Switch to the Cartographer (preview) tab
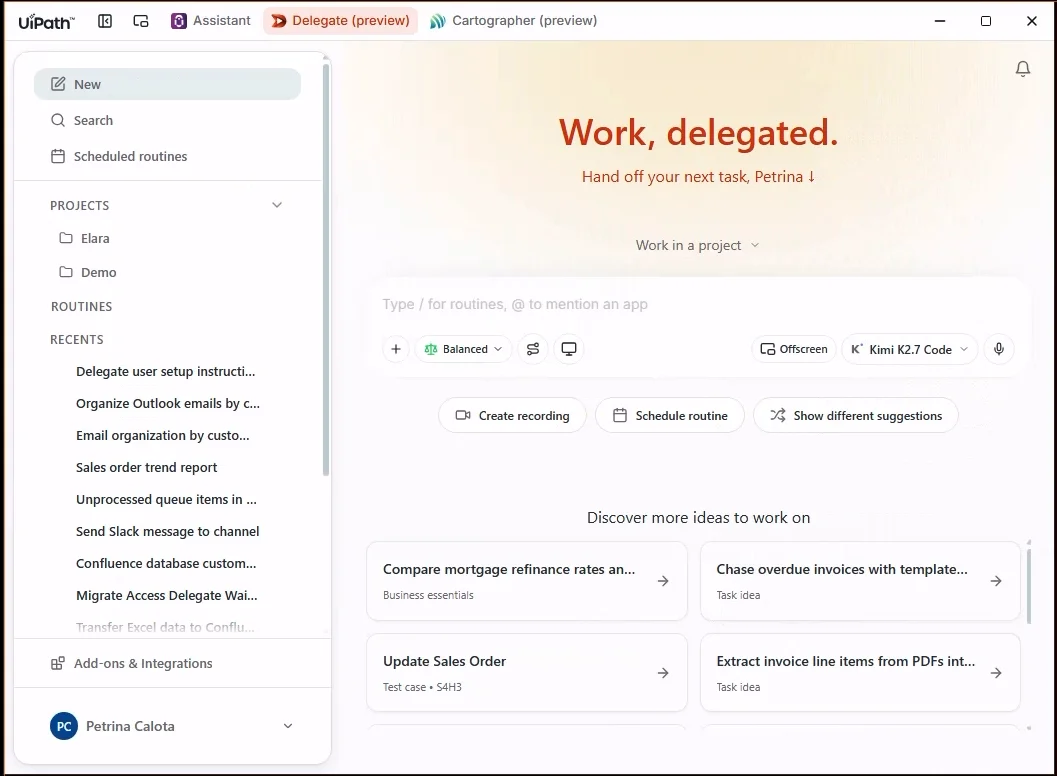Viewport: 1057px width, 776px height. 513,21
